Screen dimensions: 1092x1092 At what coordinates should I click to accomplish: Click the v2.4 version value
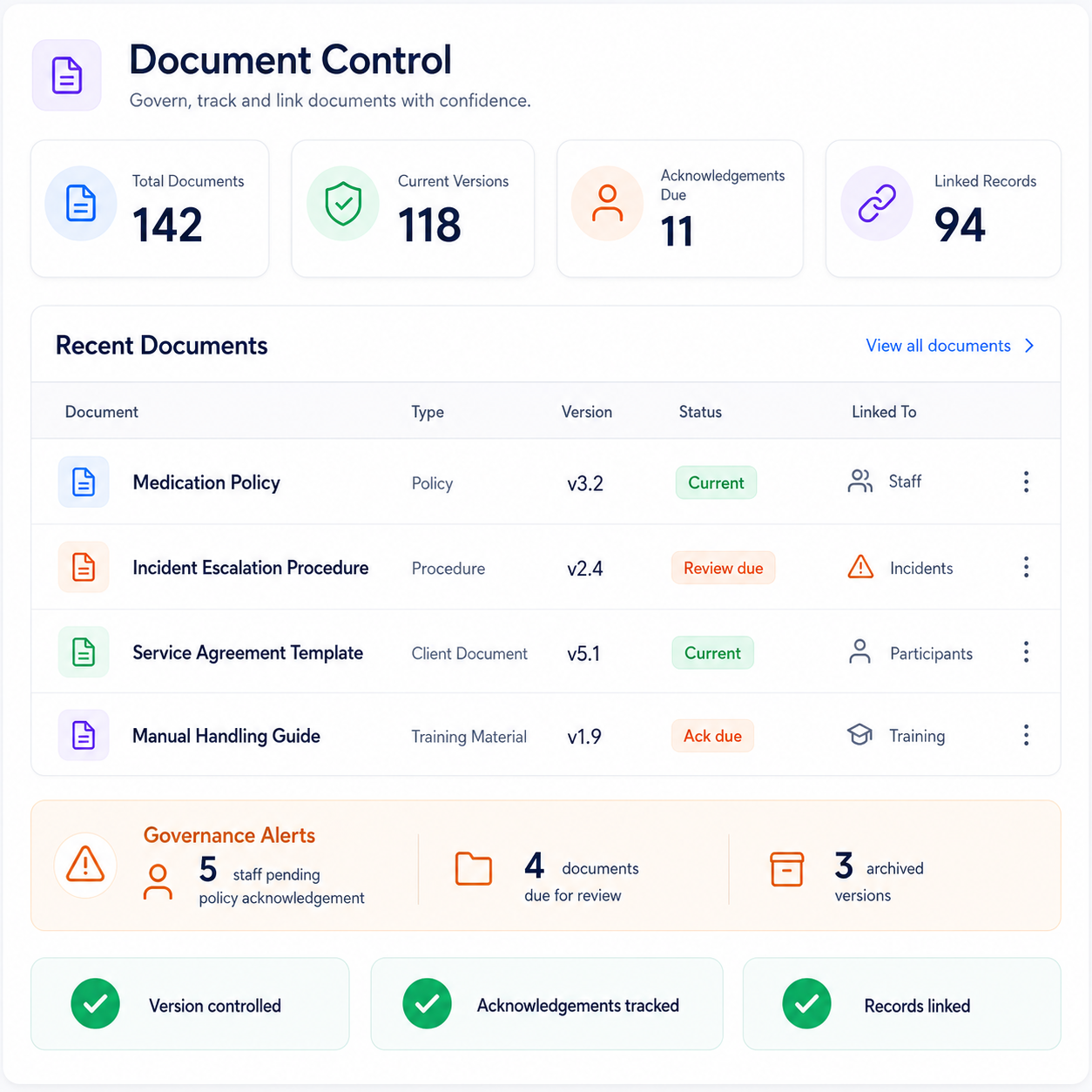point(585,569)
